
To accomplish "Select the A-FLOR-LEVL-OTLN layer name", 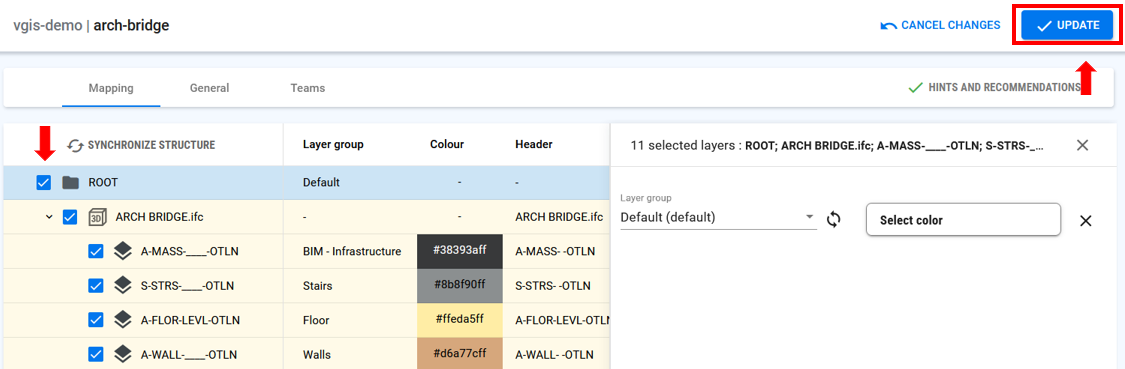I will coord(190,320).
